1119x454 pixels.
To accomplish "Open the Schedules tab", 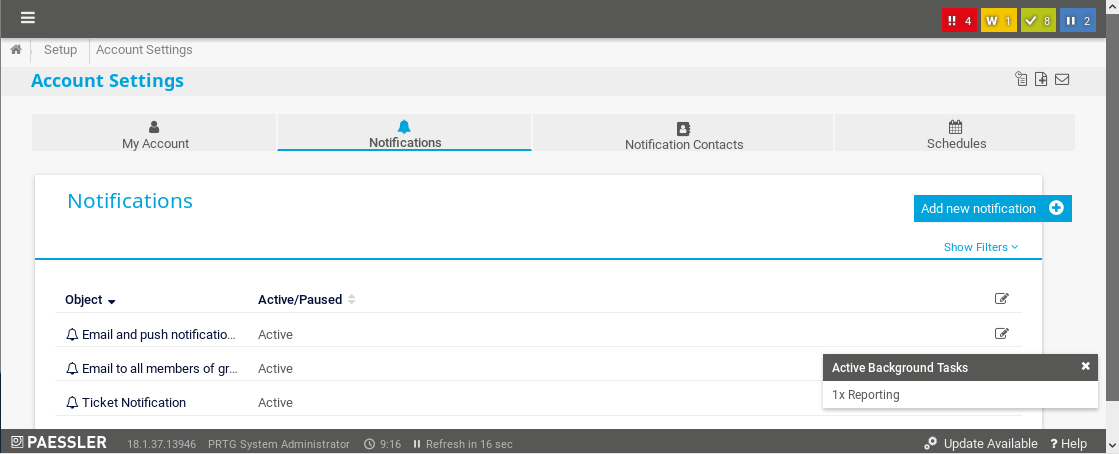I will [955, 134].
